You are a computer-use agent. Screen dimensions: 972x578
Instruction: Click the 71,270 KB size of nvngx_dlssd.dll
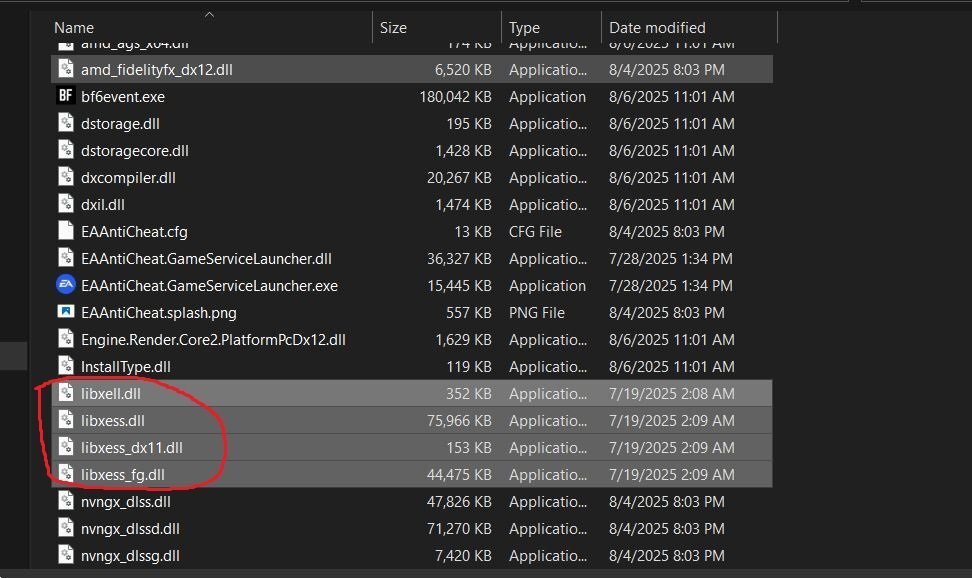point(459,528)
